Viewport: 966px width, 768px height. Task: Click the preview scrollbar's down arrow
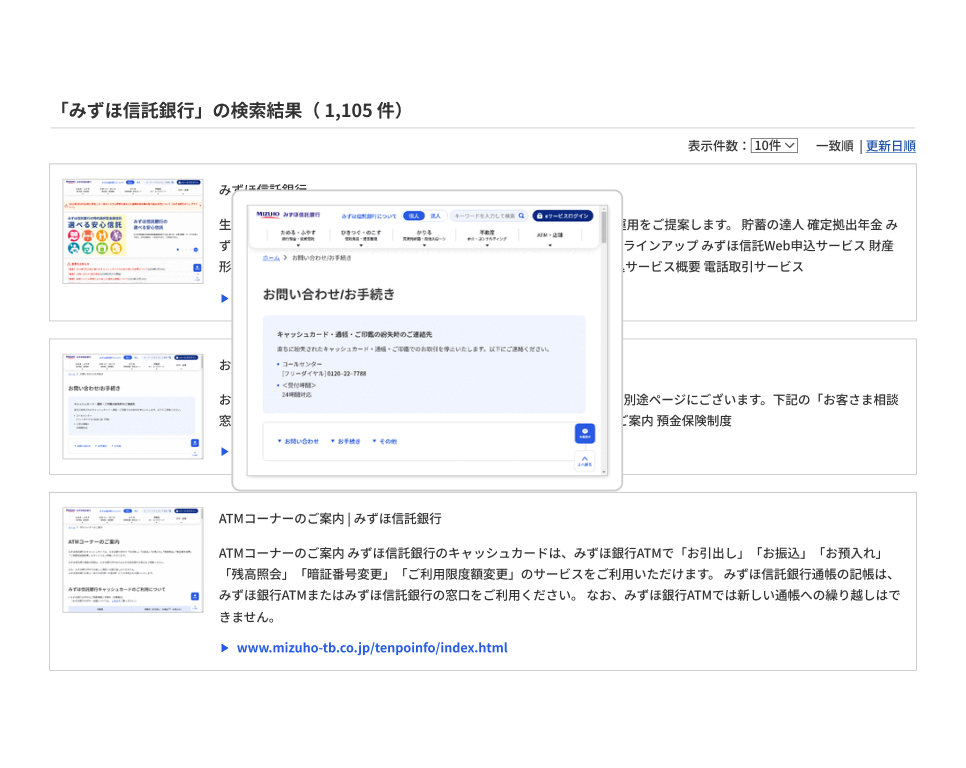tap(604, 472)
